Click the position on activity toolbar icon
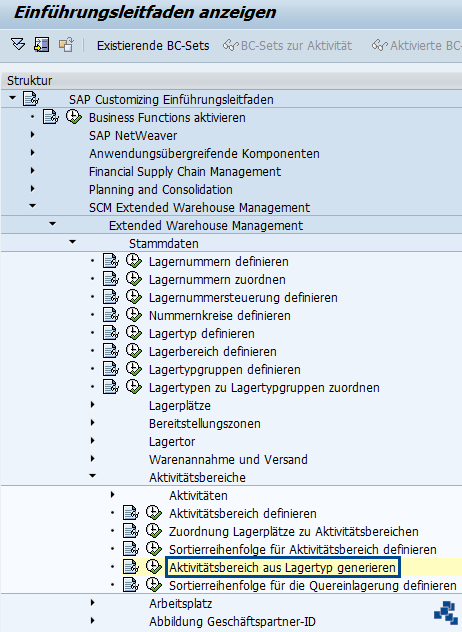Image resolution: width=462 pixels, height=632 pixels. click(x=42, y=44)
